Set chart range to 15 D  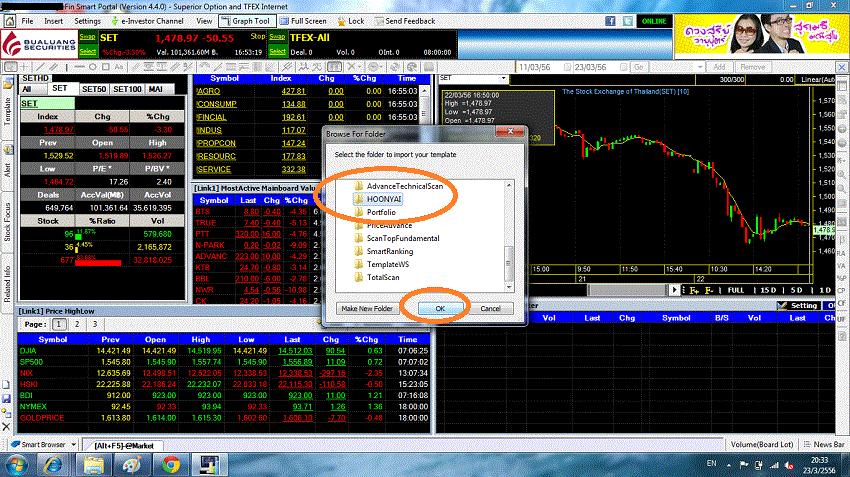pyautogui.click(x=768, y=291)
